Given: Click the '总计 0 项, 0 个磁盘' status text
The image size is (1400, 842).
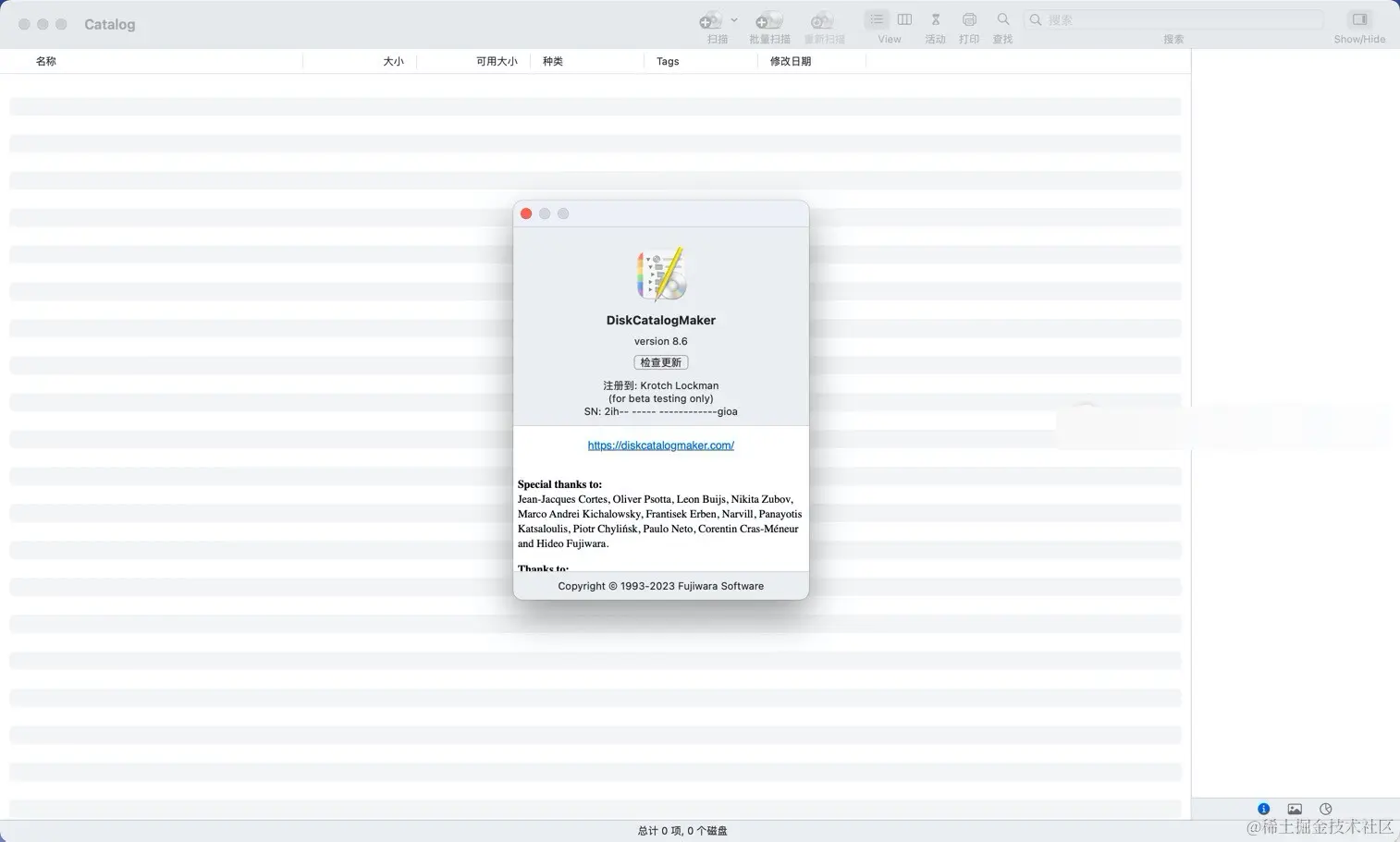Looking at the screenshot, I should click(682, 831).
